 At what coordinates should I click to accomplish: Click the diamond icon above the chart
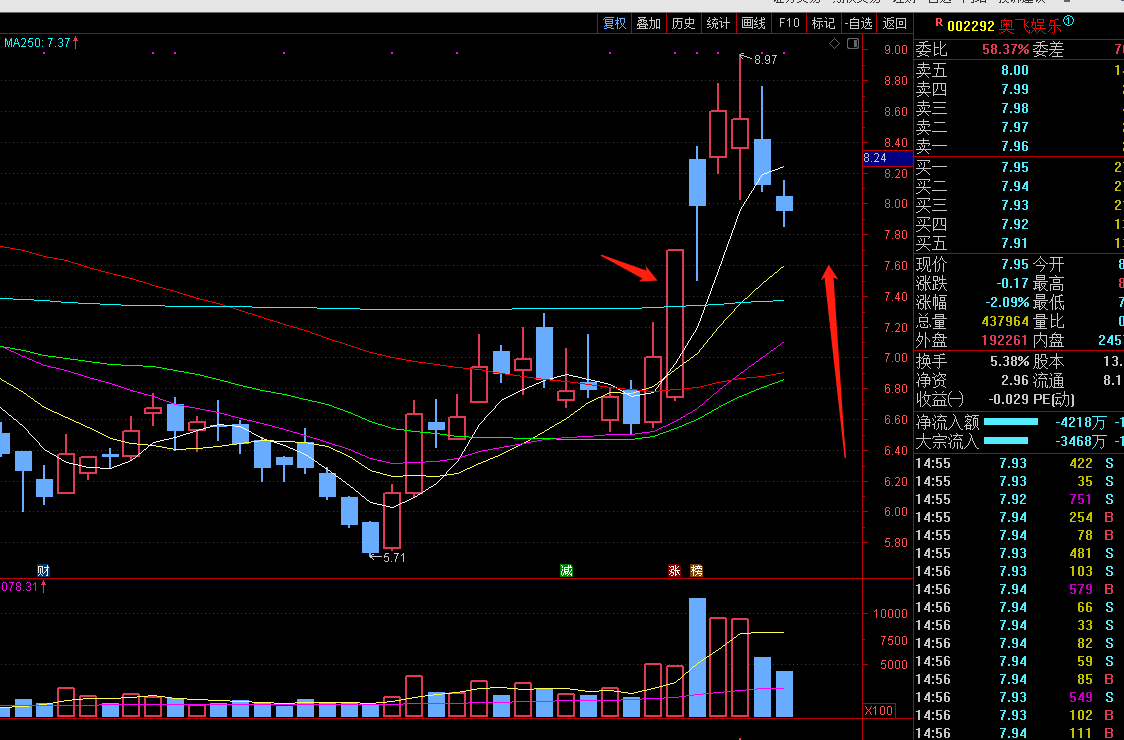click(835, 44)
